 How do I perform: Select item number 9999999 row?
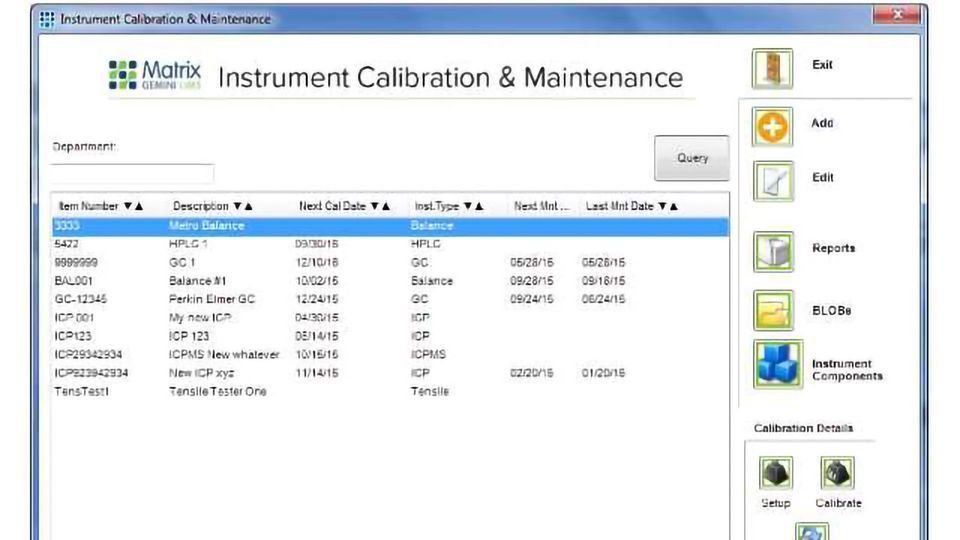tap(391, 263)
